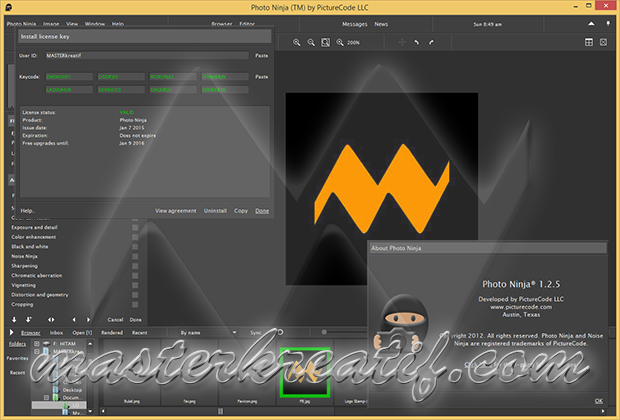Switch to the Inbox tab
The height and width of the screenshot is (420, 620).
[x=56, y=333]
